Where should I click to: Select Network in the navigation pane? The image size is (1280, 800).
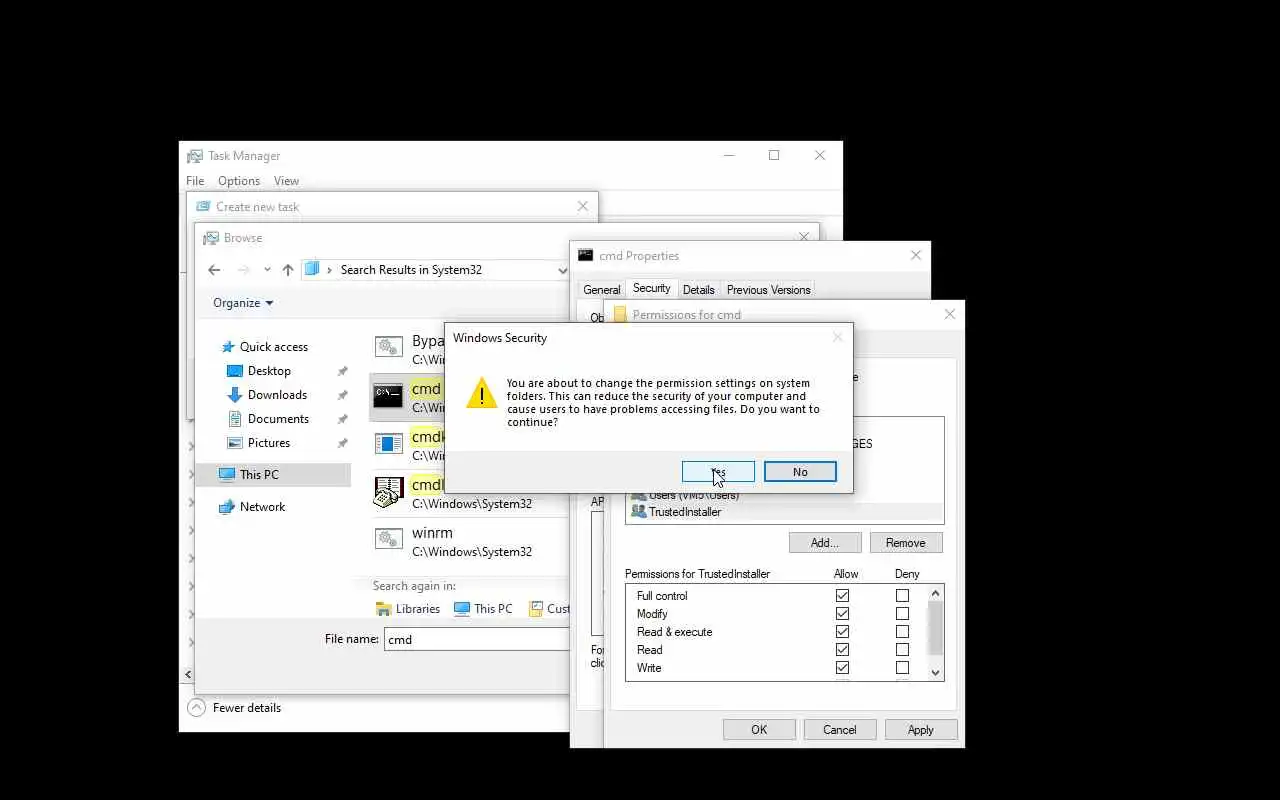click(262, 507)
